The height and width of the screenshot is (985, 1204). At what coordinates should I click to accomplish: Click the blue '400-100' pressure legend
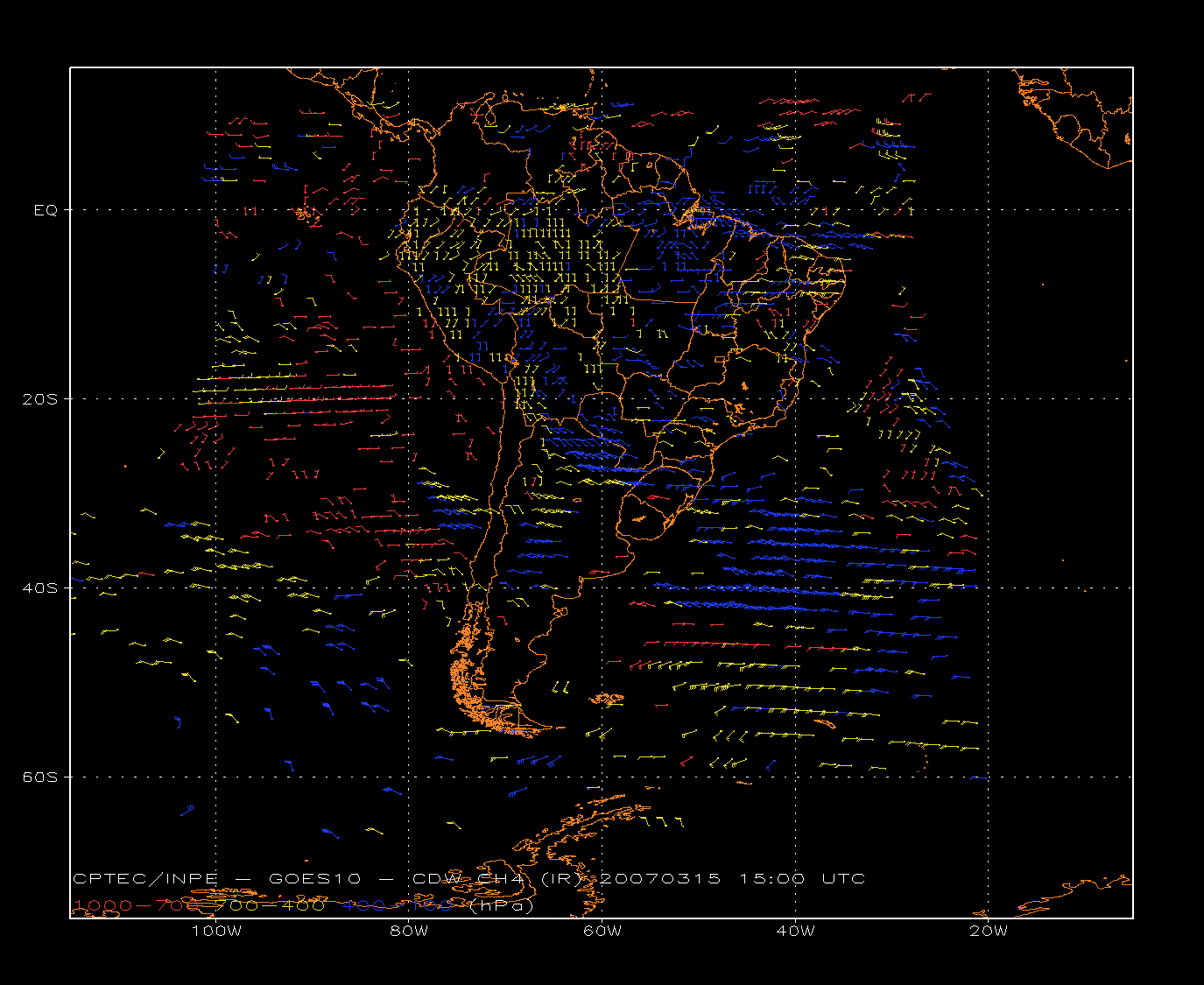tap(398, 905)
